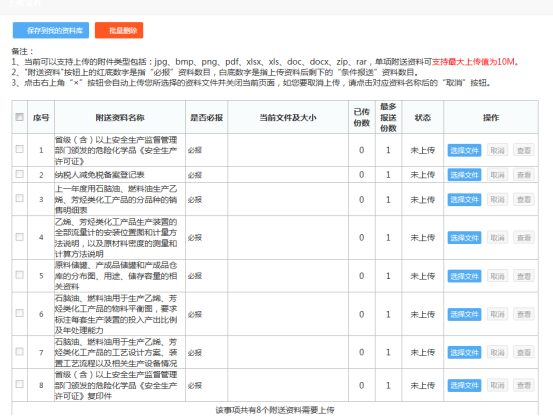Choose file for 纳税人减免税备案登记表 row
Viewport: 553px width, 417px height.
click(464, 175)
